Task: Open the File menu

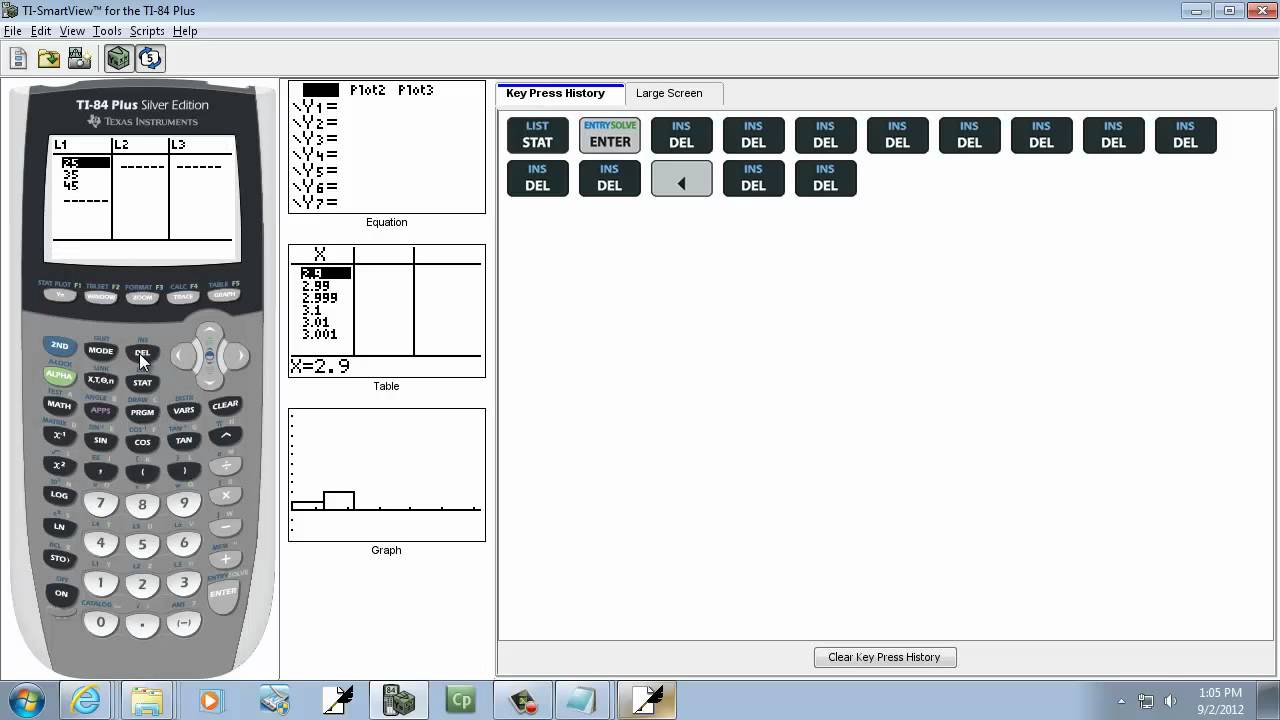Action: tap(12, 31)
